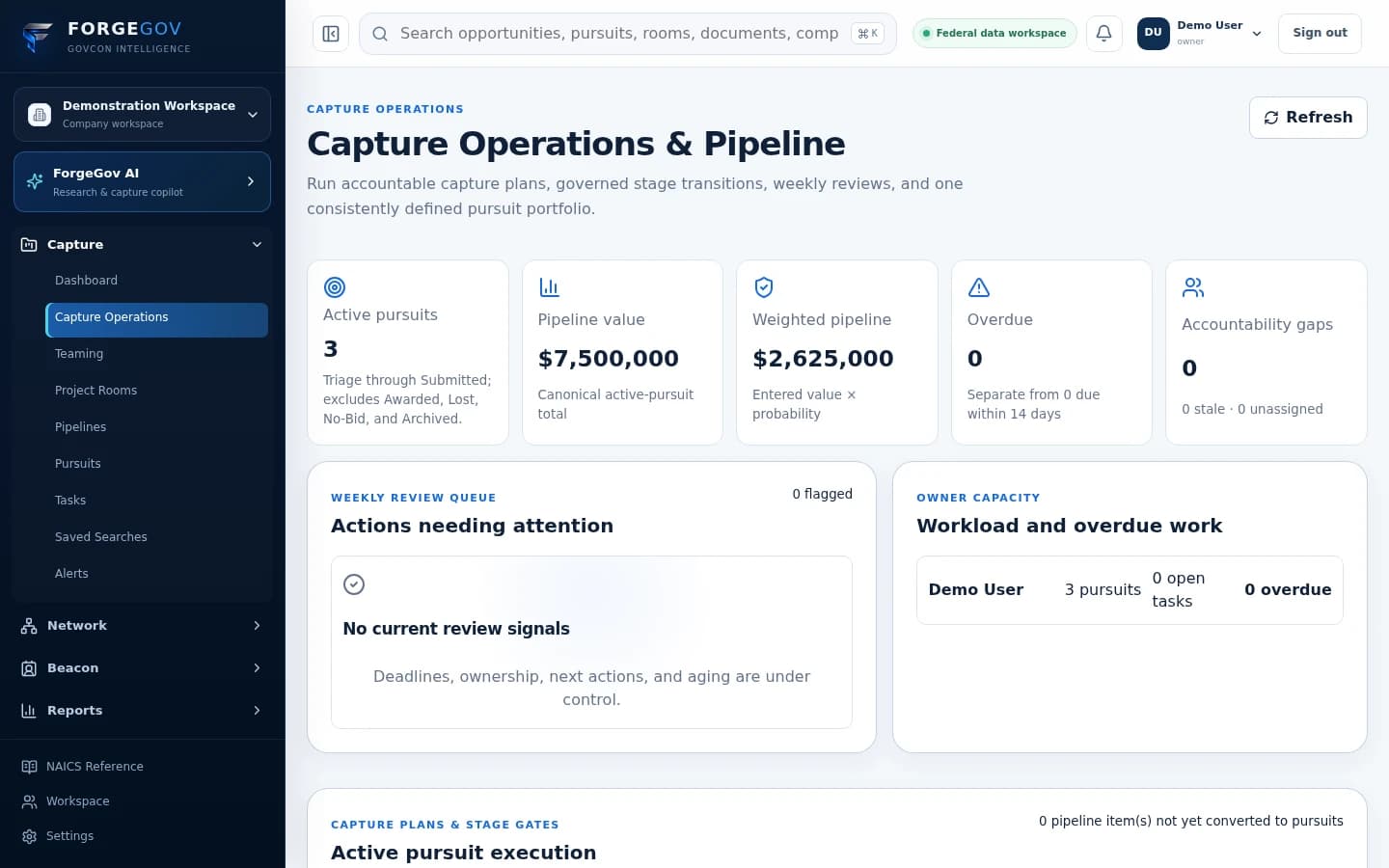1389x868 pixels.
Task: Click the Demonstration Workspace building icon
Action: [40, 115]
